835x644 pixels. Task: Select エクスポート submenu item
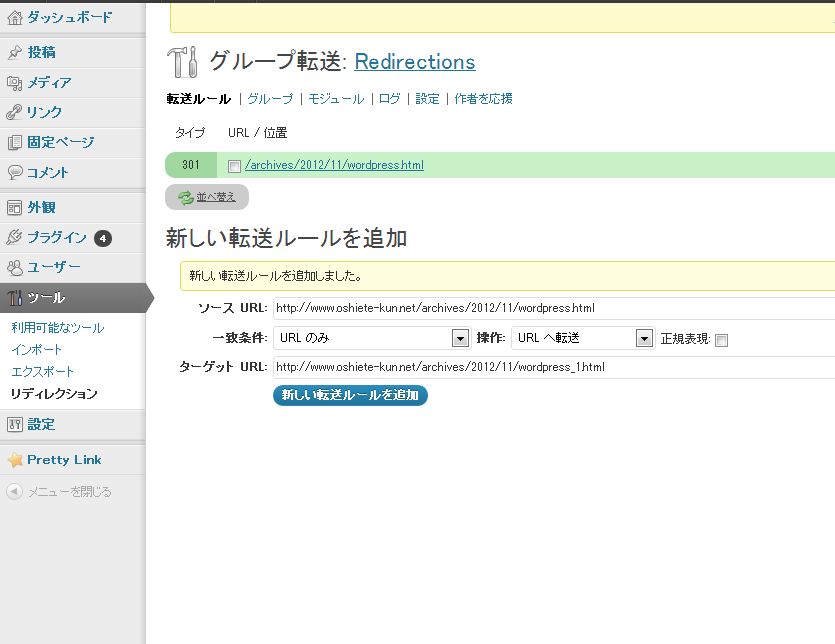pyautogui.click(x=43, y=371)
